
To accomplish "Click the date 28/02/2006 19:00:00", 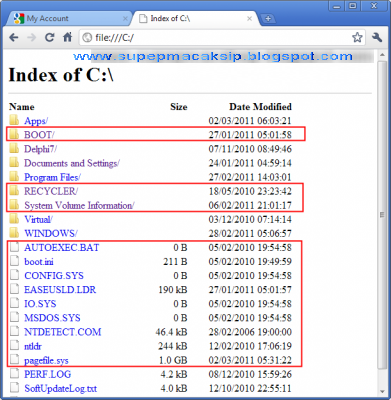I will point(250,332).
